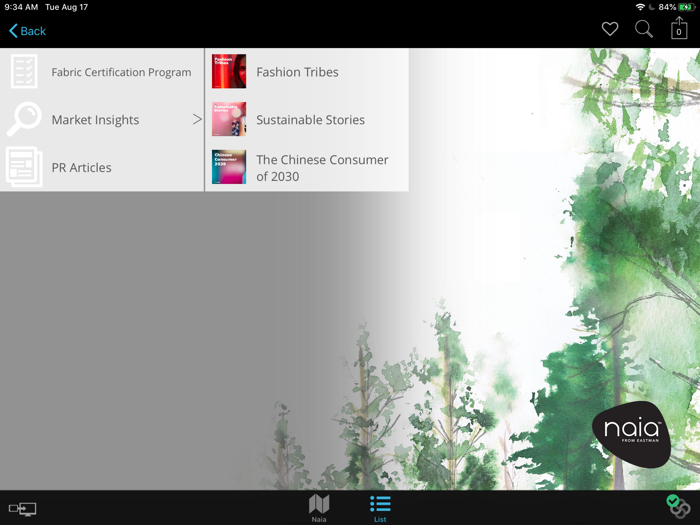Tap the Naia from Eastman logo
This screenshot has width=700, height=525.
(631, 433)
